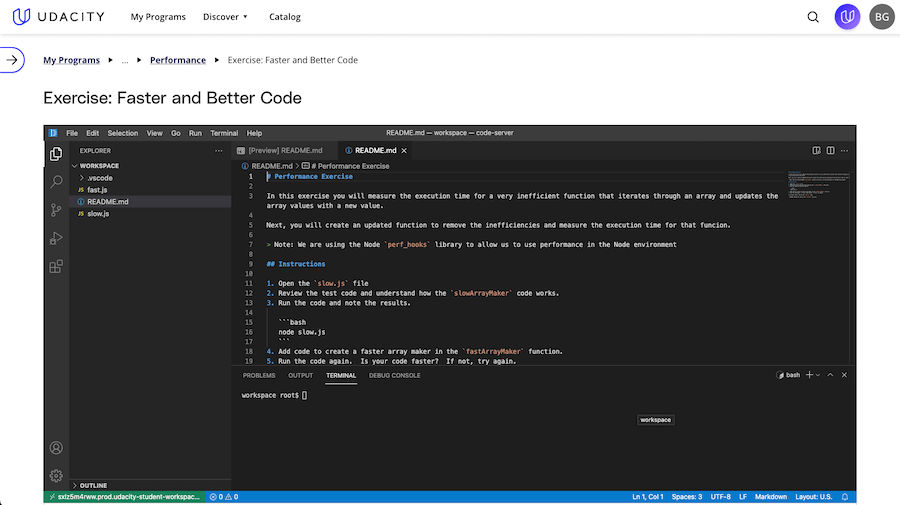Viewport: 900px width, 505px height.
Task: Open the Terminal menu
Action: tap(224, 133)
